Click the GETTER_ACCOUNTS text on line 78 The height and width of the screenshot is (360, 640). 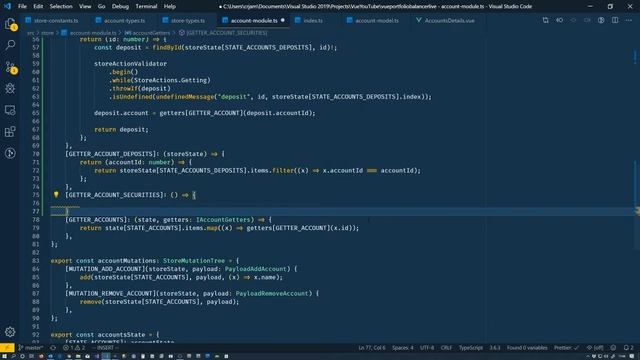click(96, 220)
